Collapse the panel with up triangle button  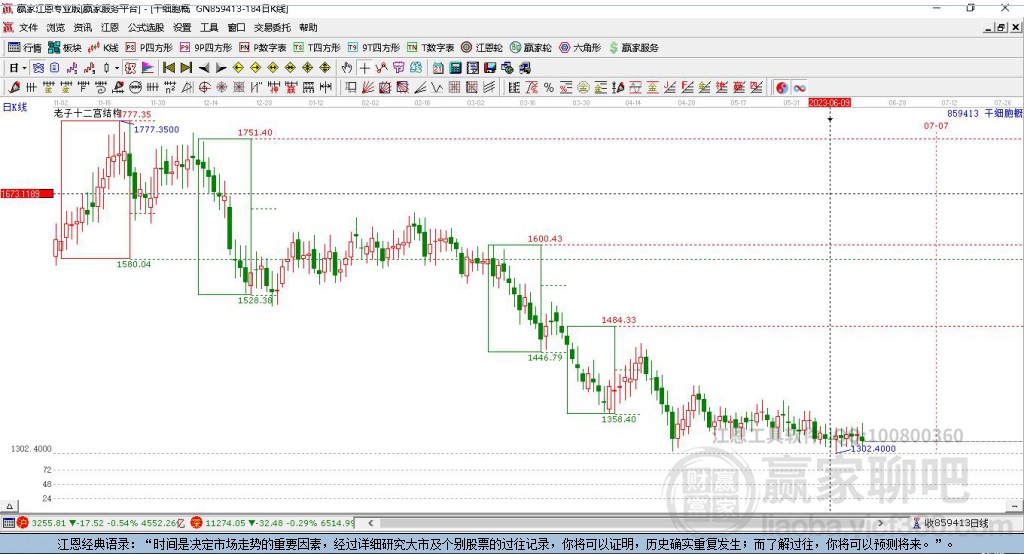(x=9, y=506)
